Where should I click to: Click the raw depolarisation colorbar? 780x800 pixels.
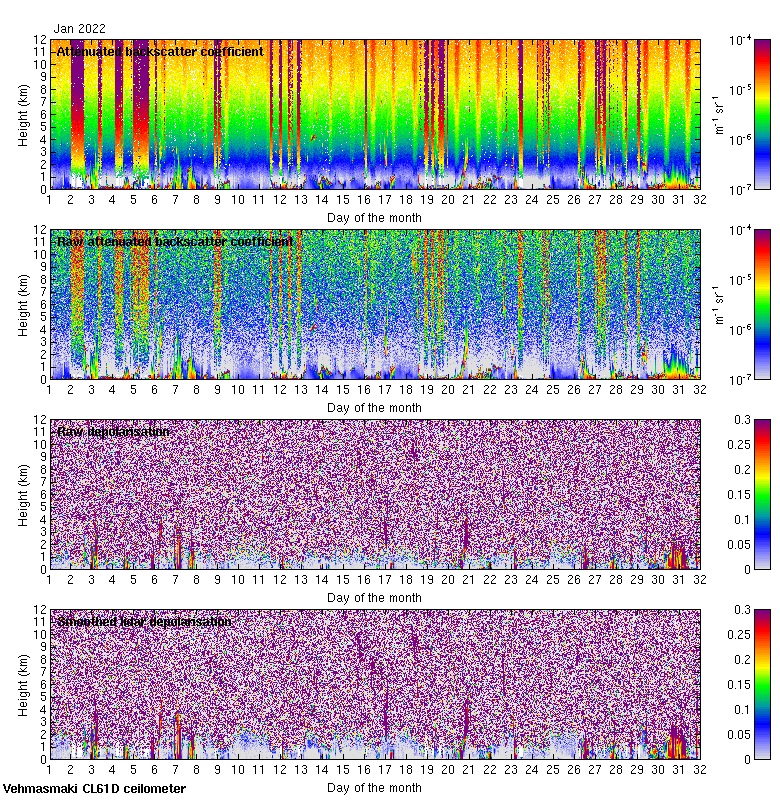click(762, 494)
